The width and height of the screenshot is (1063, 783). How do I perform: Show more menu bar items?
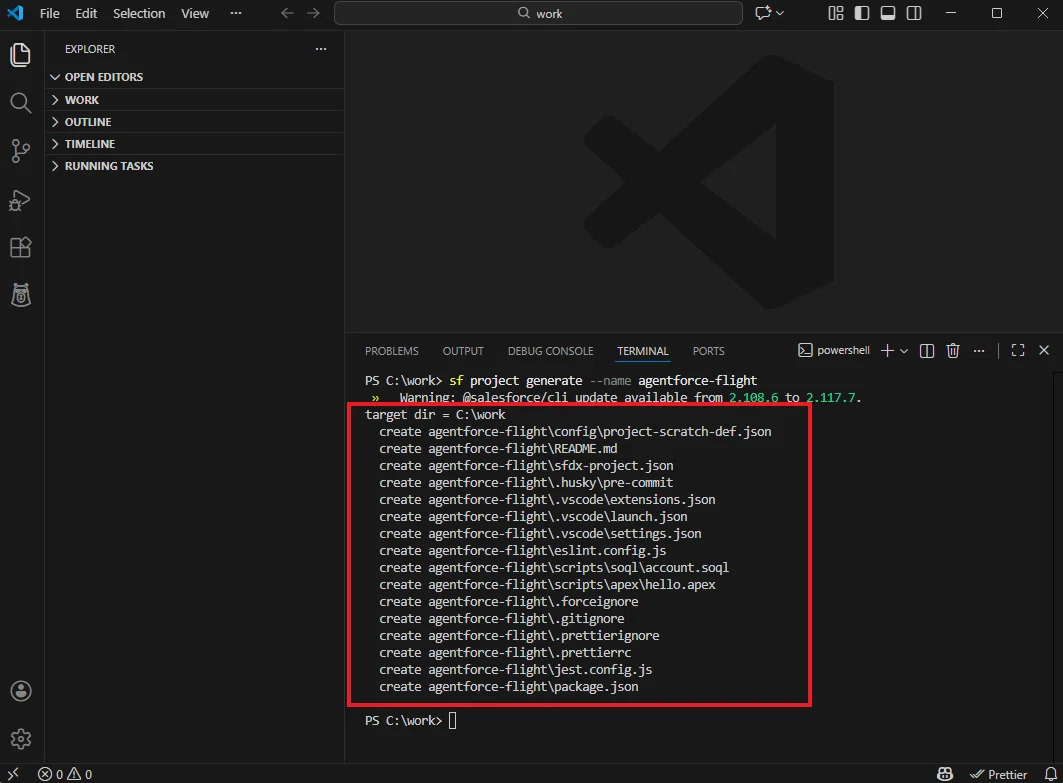(x=236, y=13)
